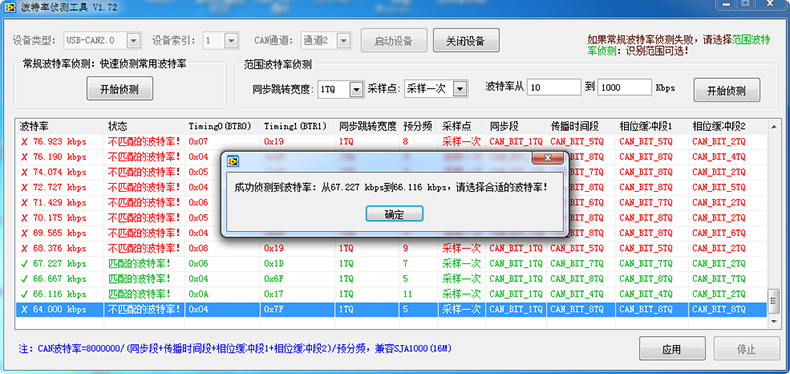Select the 71.429 kbps row
The image size is (790, 374).
pos(391,203)
